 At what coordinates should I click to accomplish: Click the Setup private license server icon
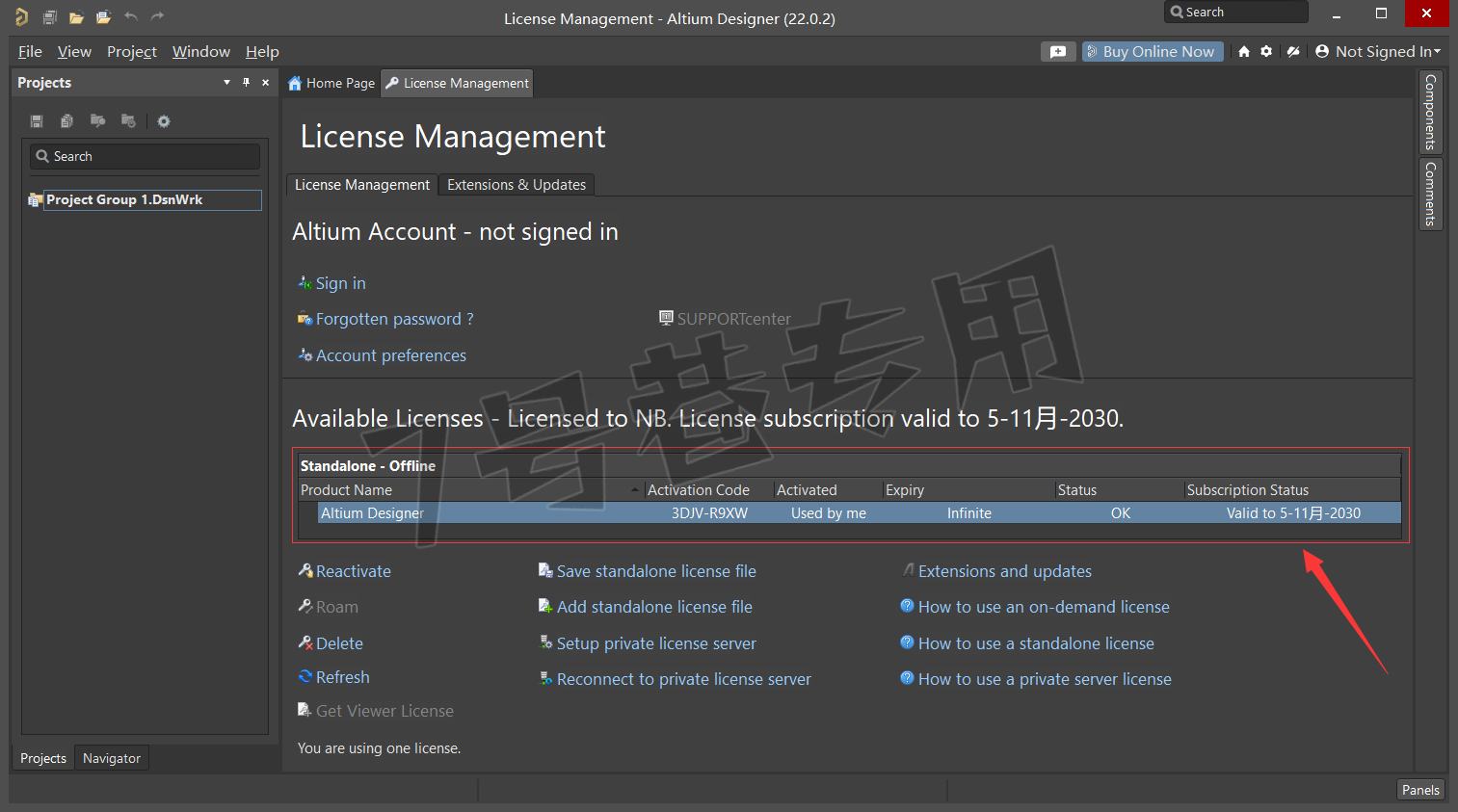point(545,643)
